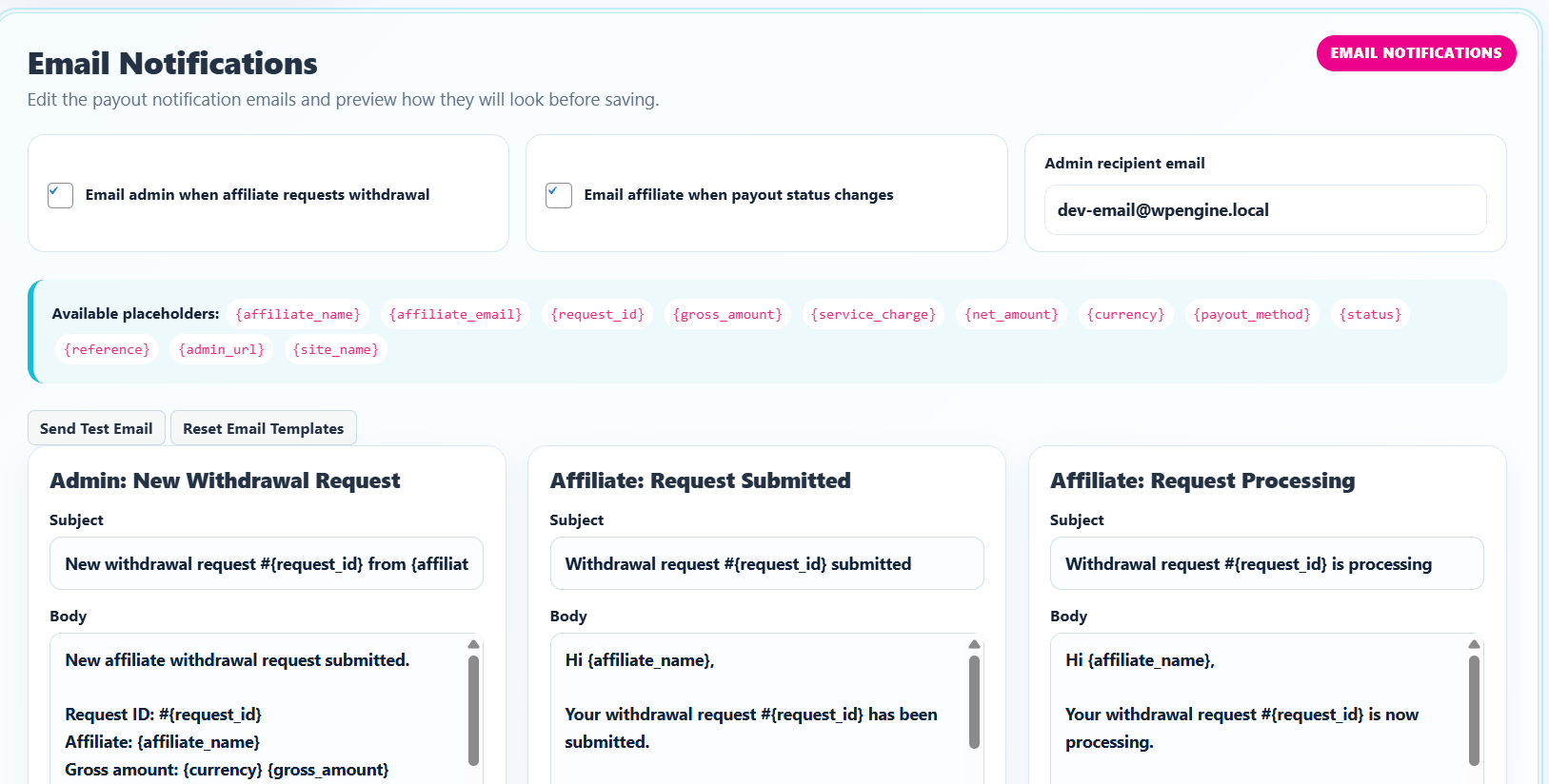Click Send Test Email button
The height and width of the screenshot is (784, 1549).
coord(96,428)
